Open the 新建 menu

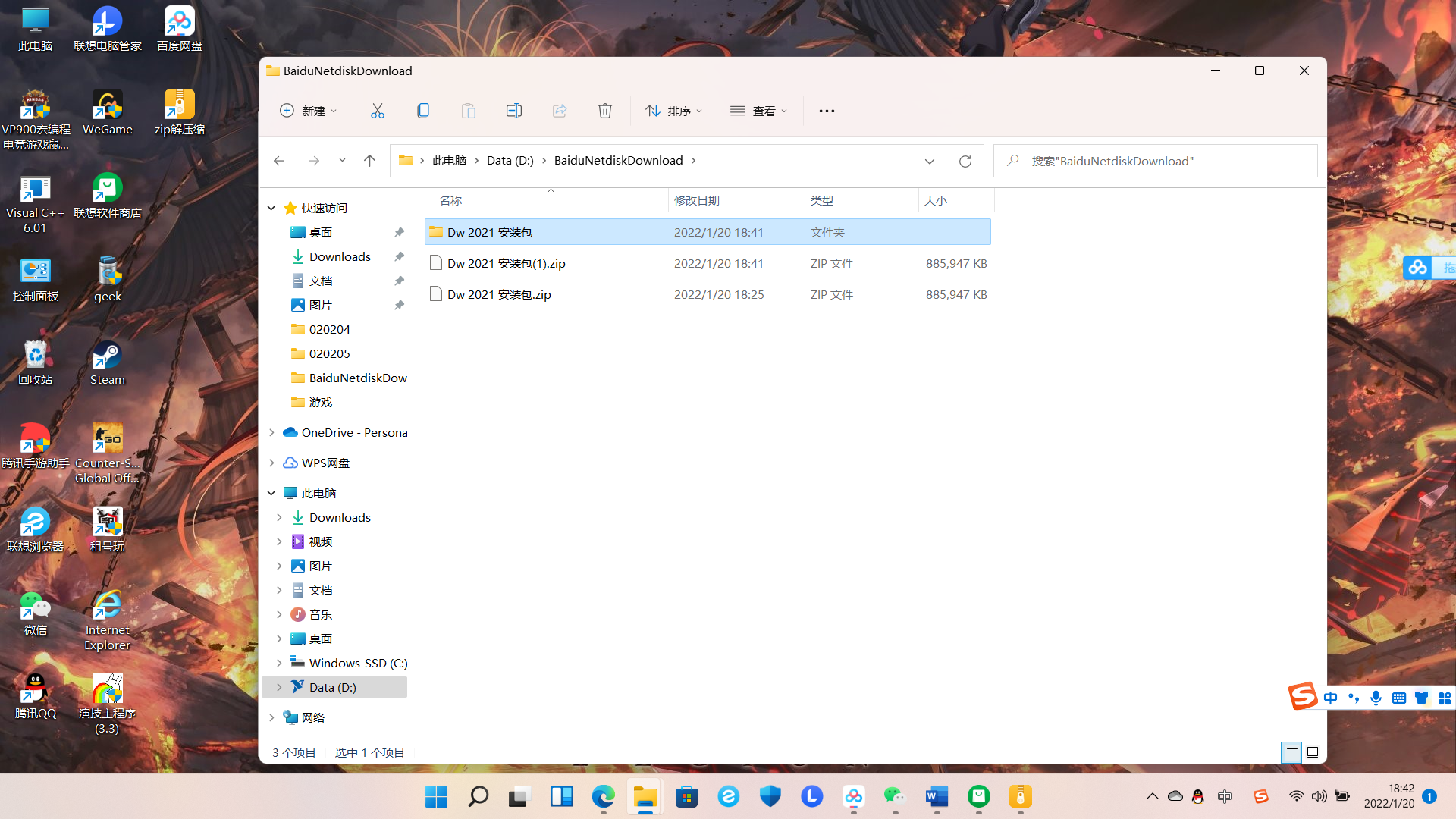(307, 111)
